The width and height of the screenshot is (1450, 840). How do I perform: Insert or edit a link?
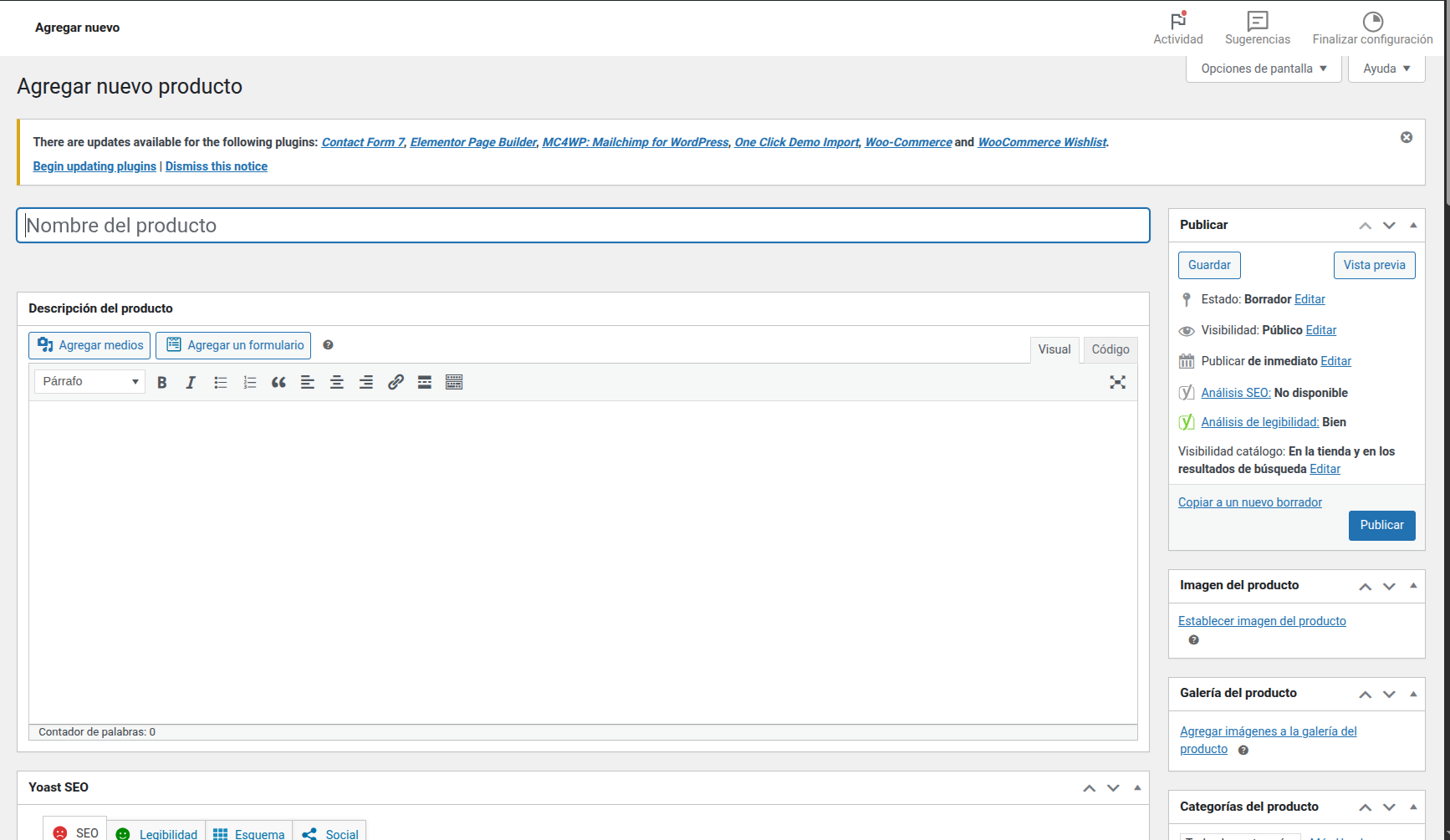(396, 382)
